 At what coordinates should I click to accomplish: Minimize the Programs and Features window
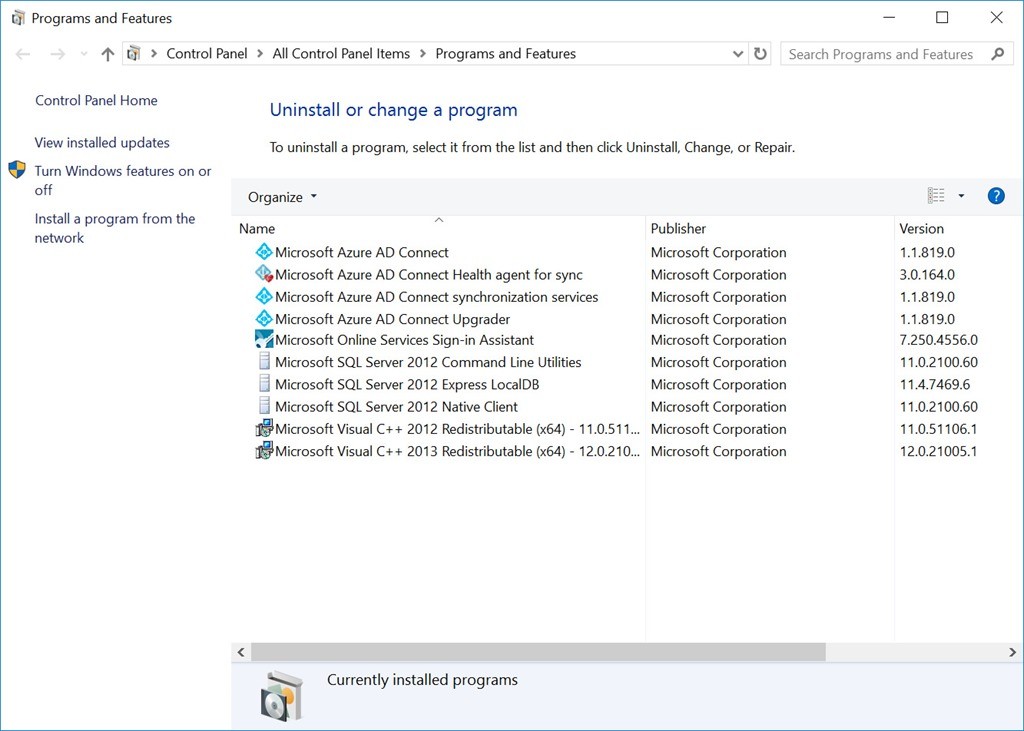(888, 18)
